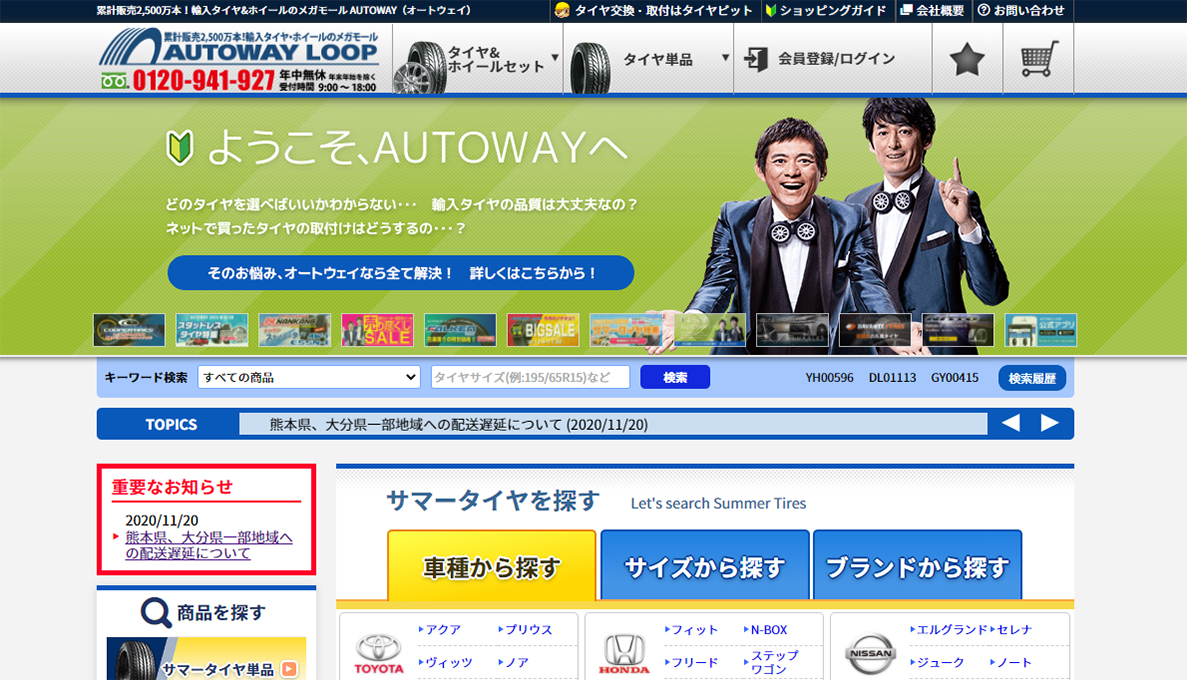Select recent search DL01113
Viewport: 1187px width, 680px height.
point(892,377)
